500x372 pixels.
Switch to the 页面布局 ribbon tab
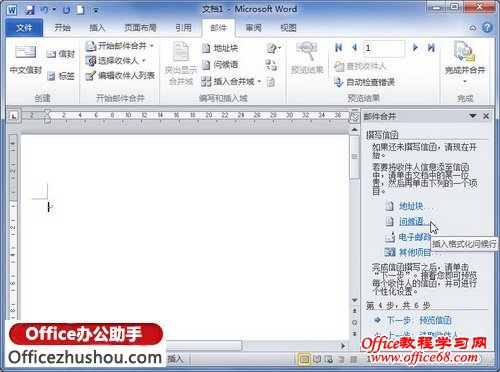point(140,28)
